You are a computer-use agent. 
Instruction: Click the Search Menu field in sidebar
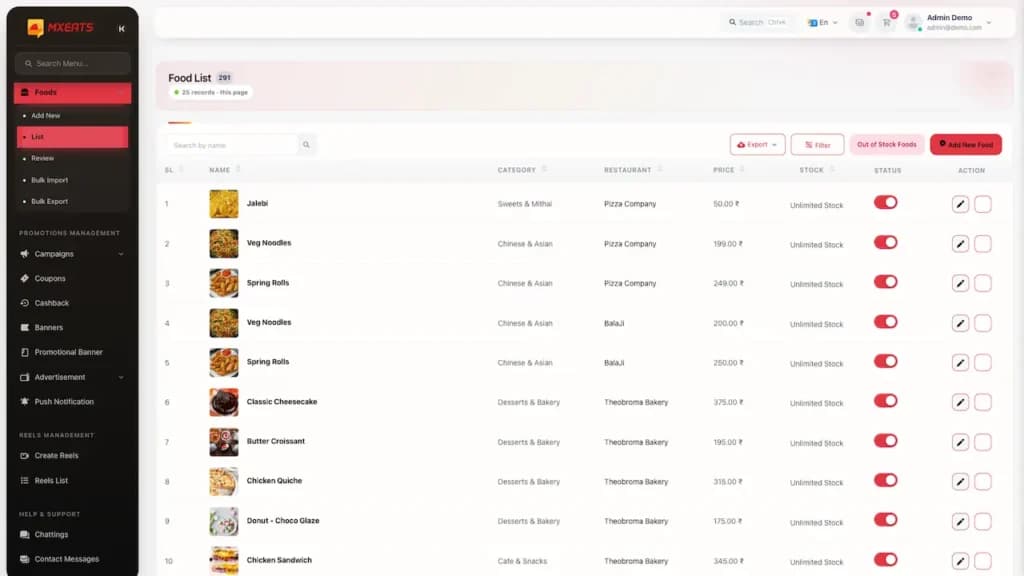point(72,63)
